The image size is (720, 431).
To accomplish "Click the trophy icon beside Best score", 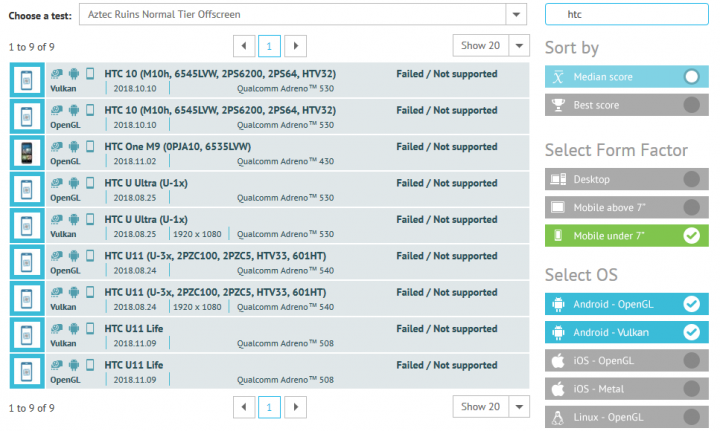I will pyautogui.click(x=558, y=105).
